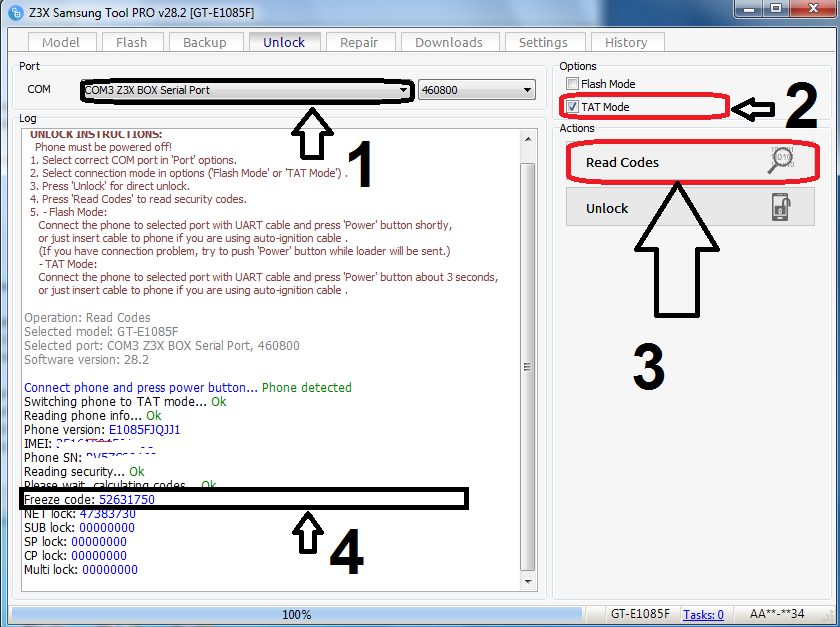Click the Read Codes button

click(x=691, y=162)
